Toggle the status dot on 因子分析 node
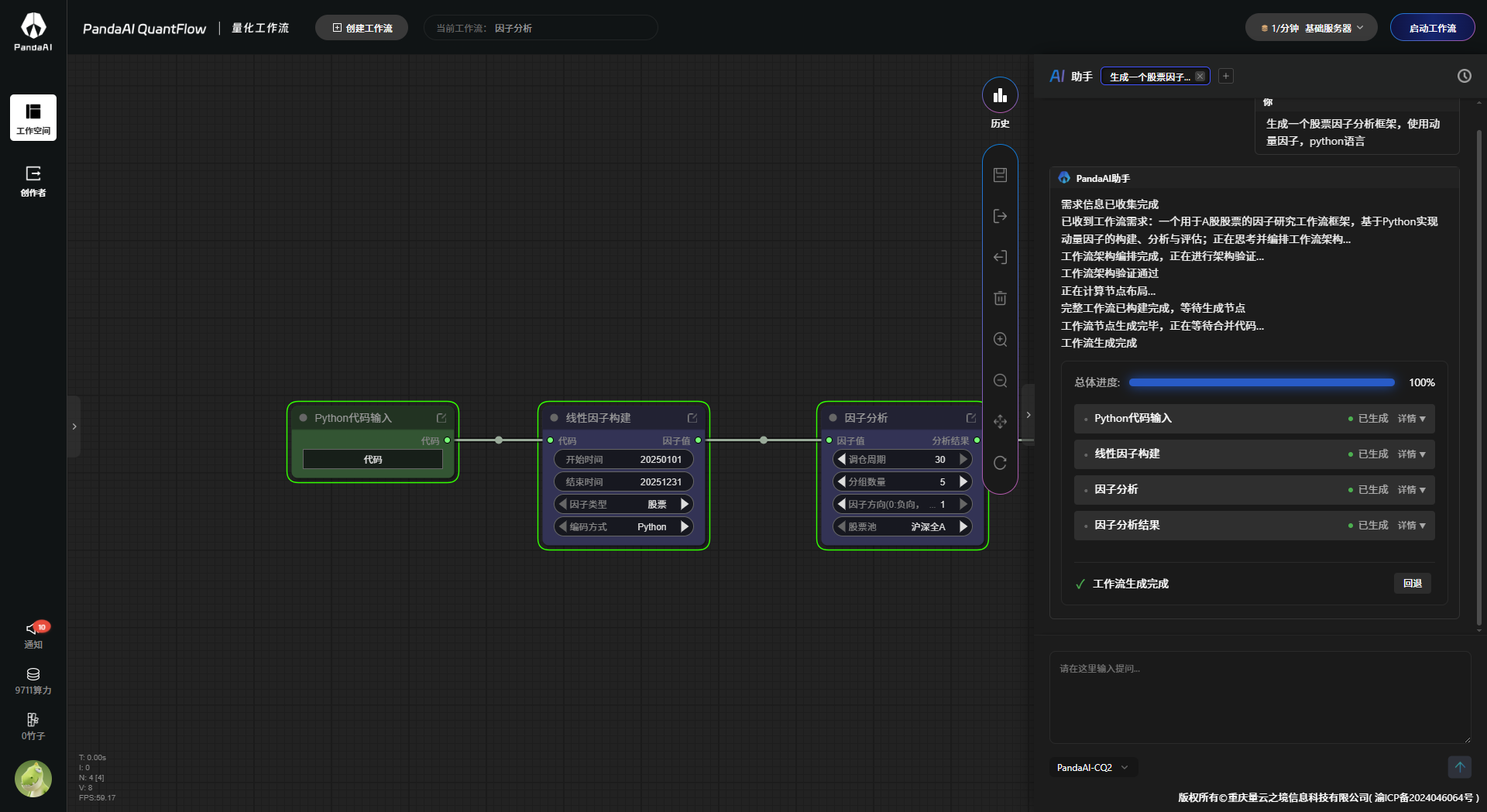This screenshot has height=812, width=1487. [833, 418]
